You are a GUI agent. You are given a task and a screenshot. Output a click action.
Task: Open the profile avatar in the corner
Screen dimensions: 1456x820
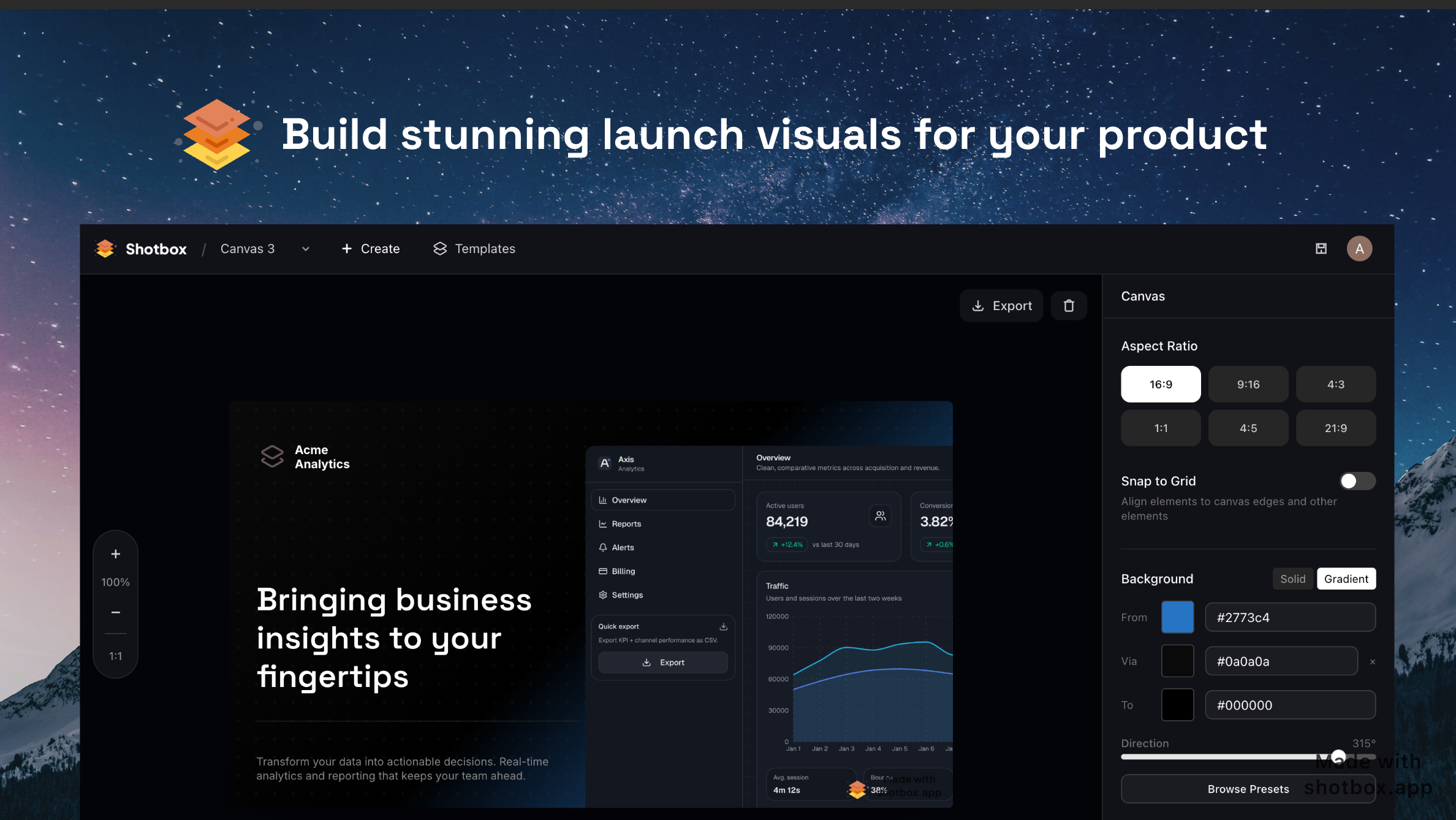tap(1359, 248)
